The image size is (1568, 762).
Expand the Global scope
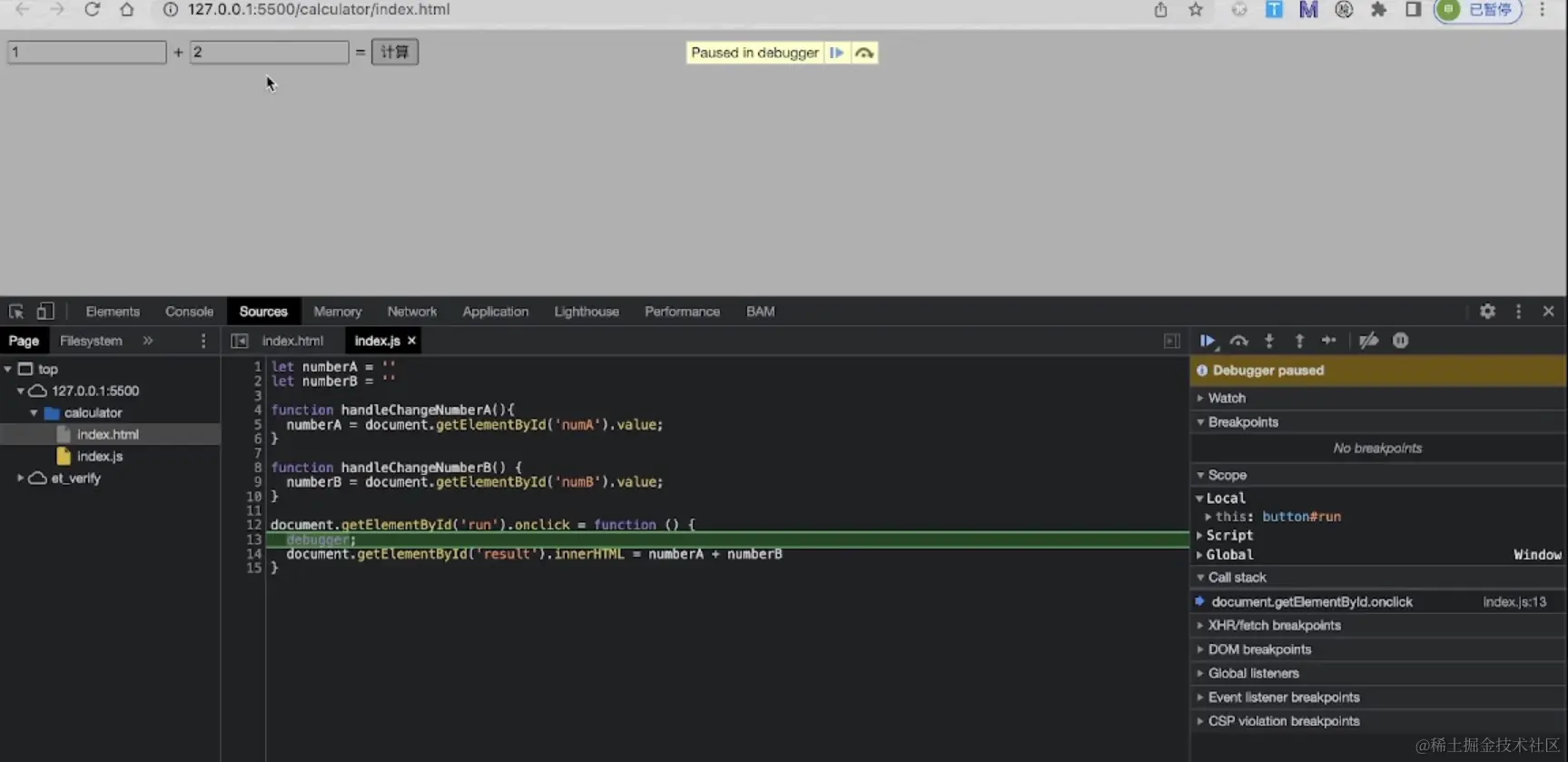(1199, 555)
